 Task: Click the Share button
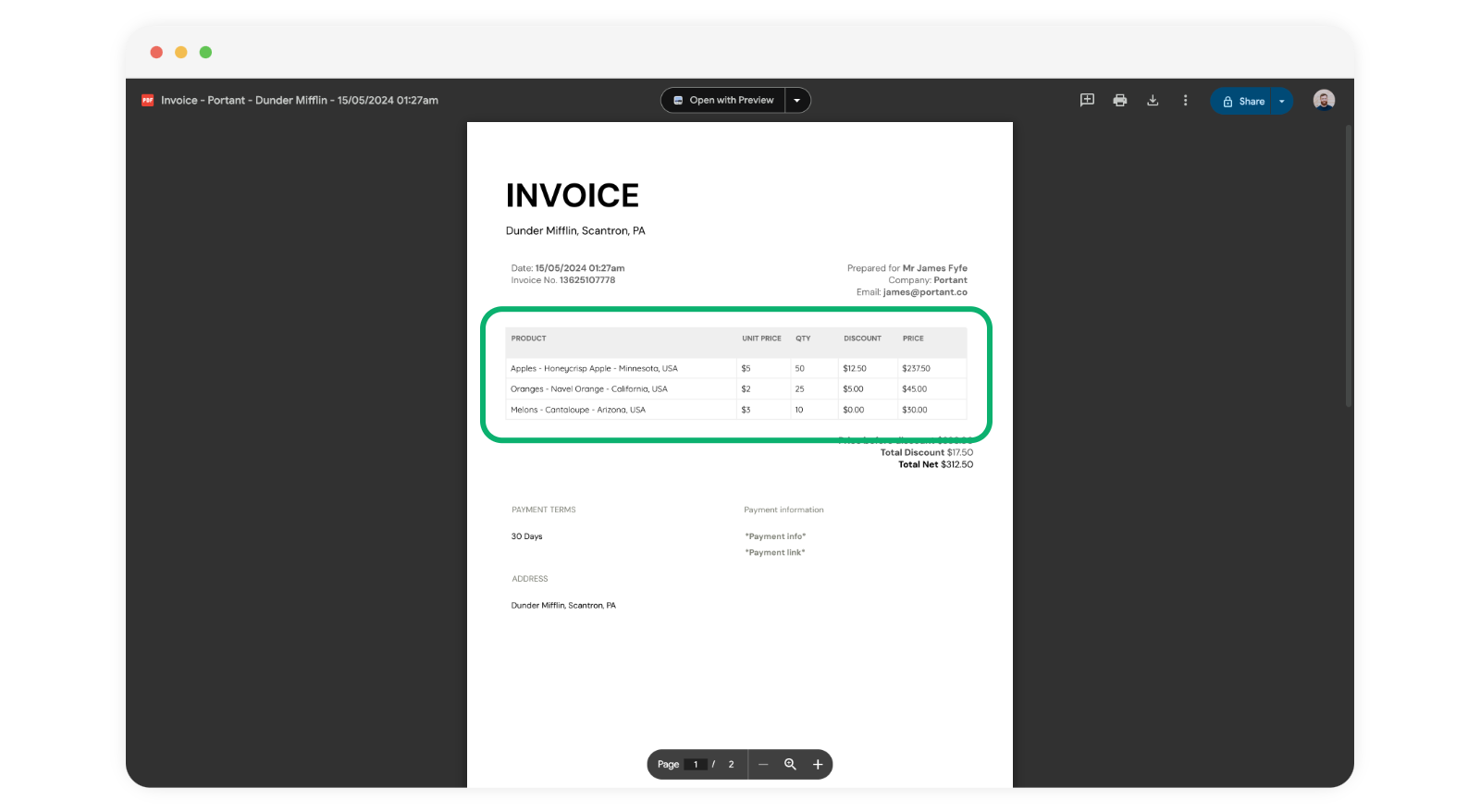point(1243,101)
